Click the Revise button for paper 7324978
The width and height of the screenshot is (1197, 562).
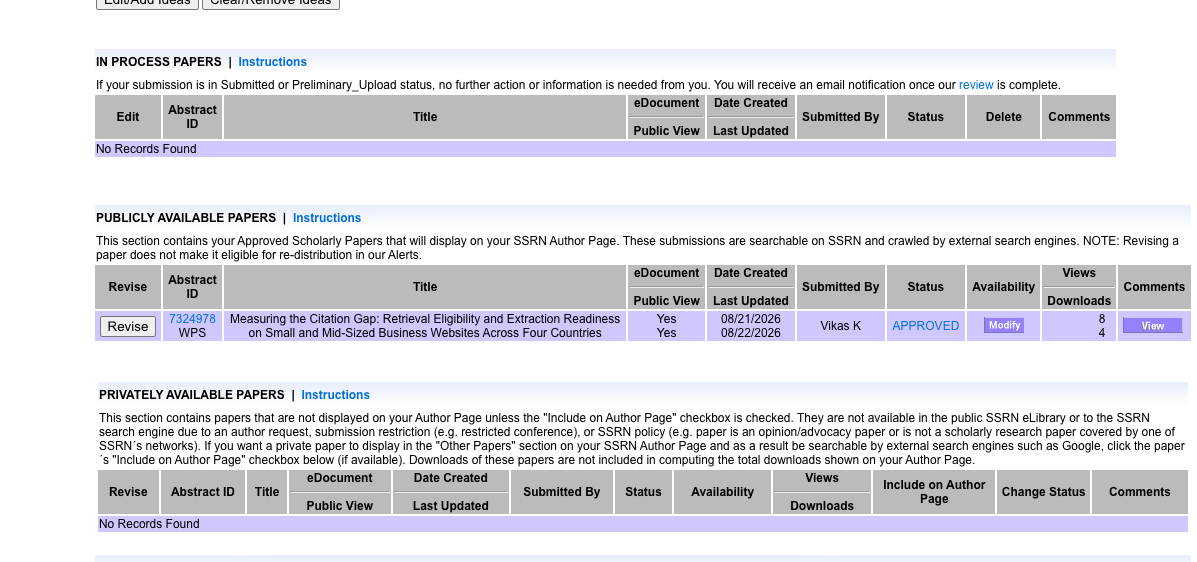coord(127,326)
